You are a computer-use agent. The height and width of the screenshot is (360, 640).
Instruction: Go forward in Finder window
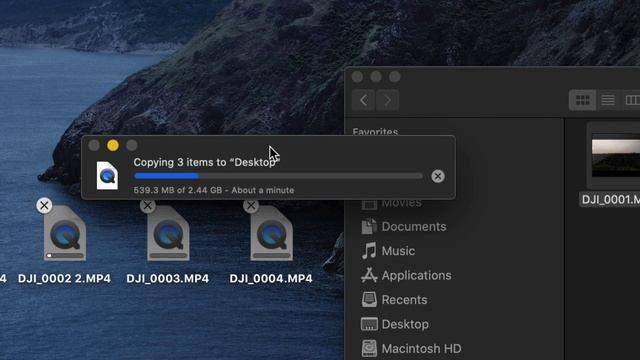pos(387,100)
